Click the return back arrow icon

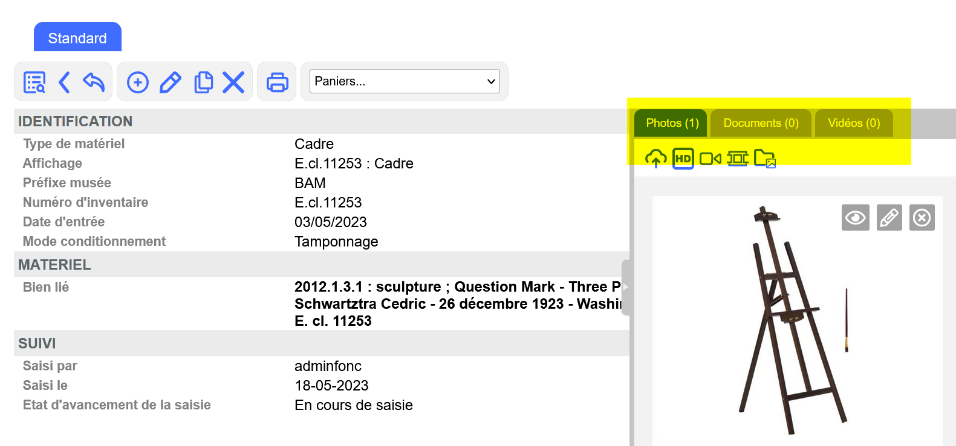[93, 82]
